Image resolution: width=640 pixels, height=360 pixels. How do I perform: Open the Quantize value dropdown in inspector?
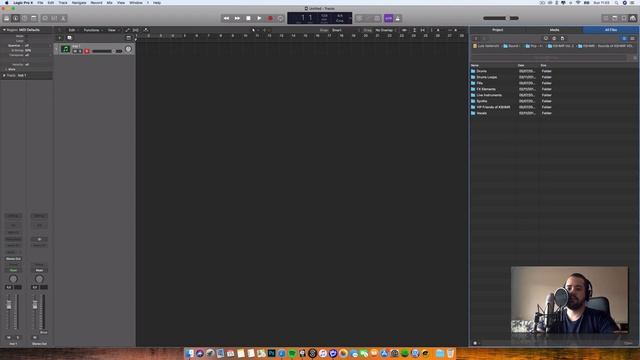click(27, 46)
